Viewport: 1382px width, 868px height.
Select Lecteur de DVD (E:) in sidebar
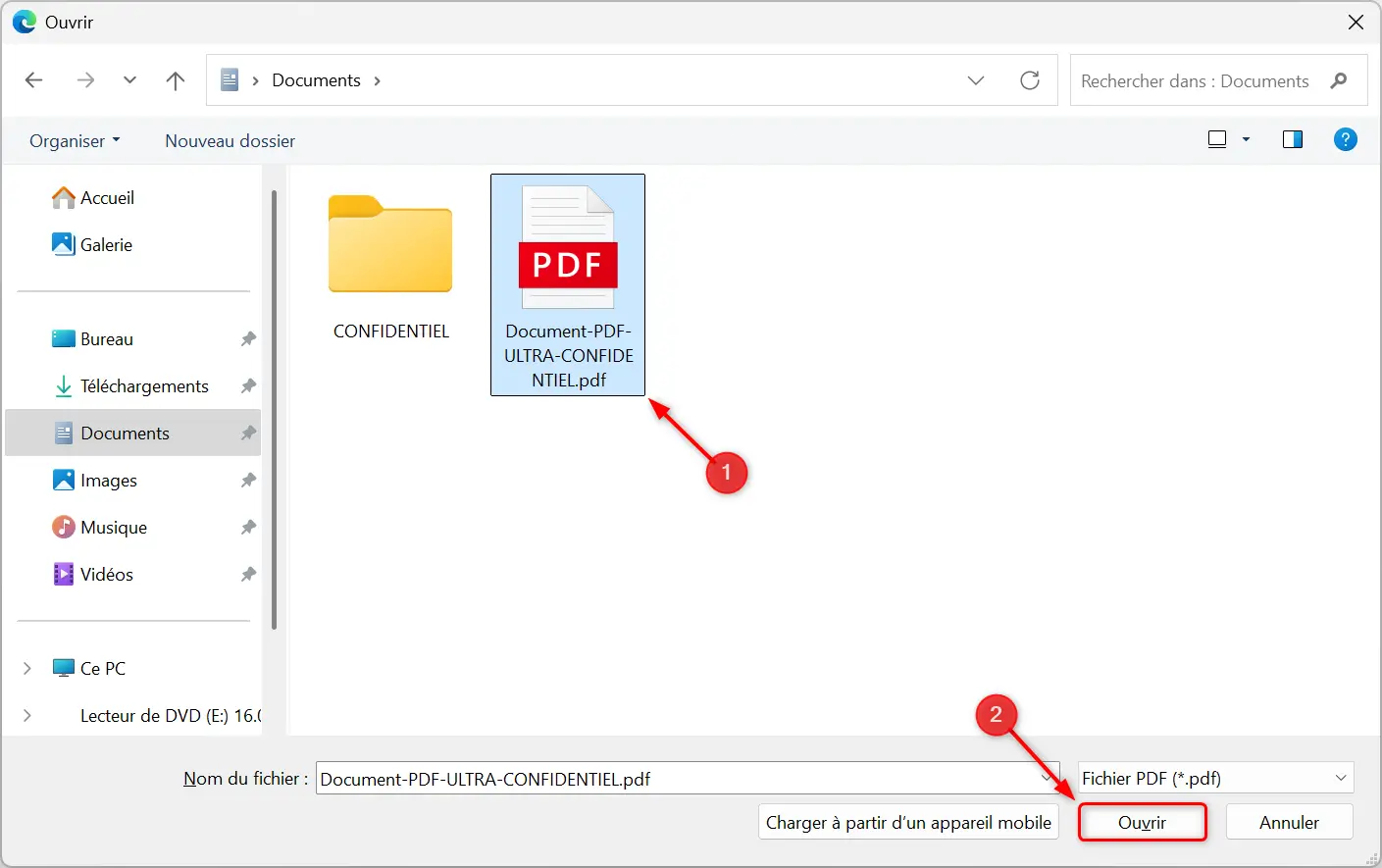(171, 716)
